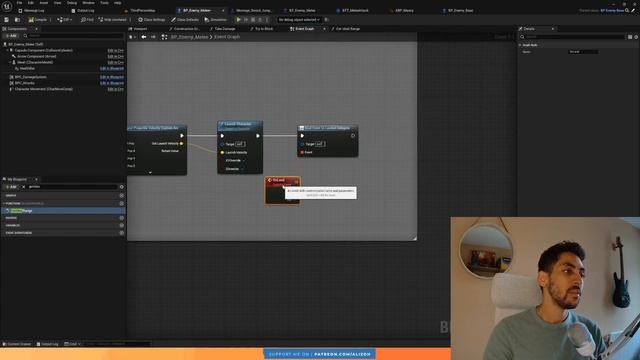
Task: Open the Edit menu
Action: [31, 3]
